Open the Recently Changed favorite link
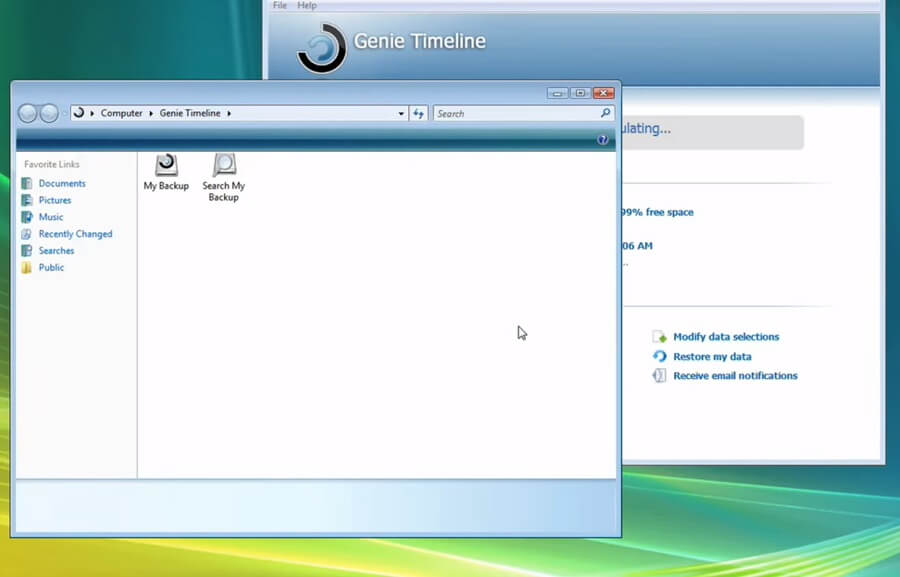The width and height of the screenshot is (900, 577). pos(75,234)
